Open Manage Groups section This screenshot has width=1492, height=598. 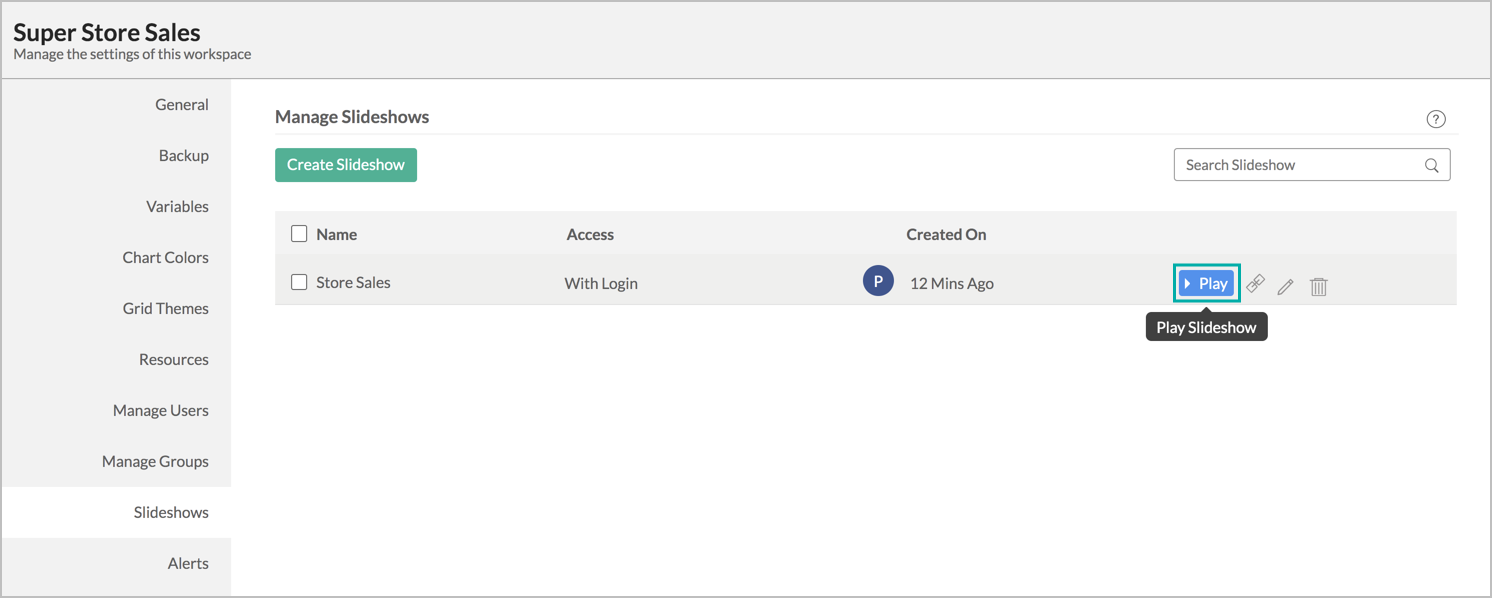point(155,462)
